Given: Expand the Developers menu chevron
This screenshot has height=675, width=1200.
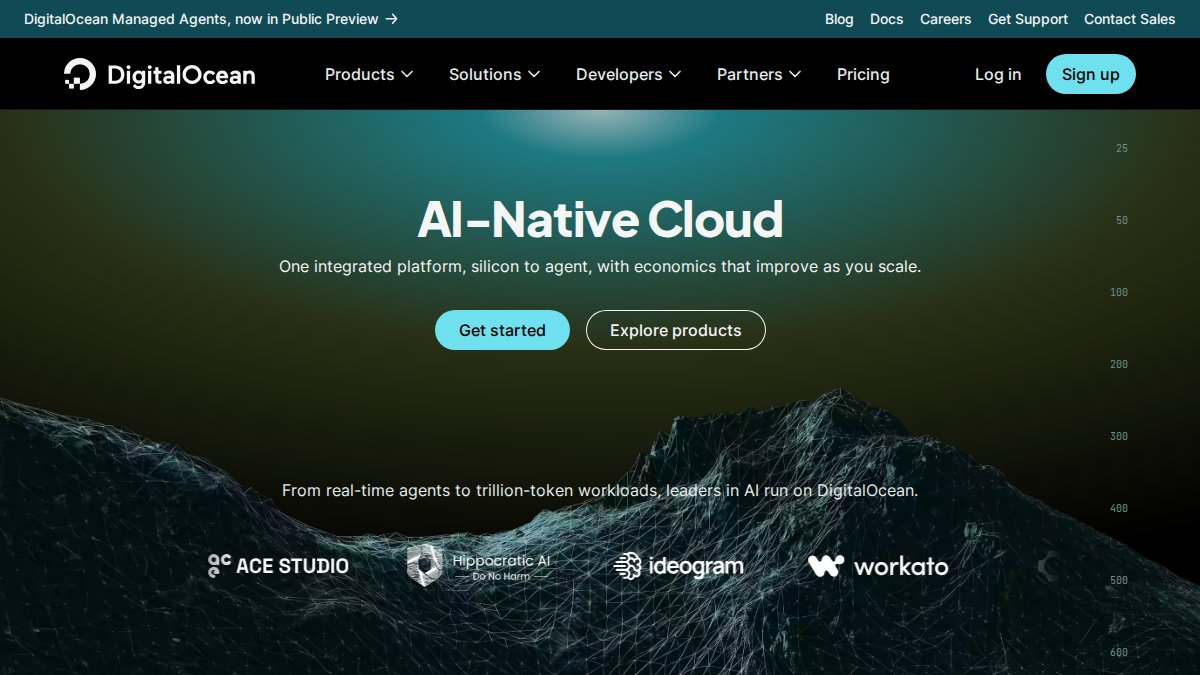Looking at the screenshot, I should click(x=675, y=74).
